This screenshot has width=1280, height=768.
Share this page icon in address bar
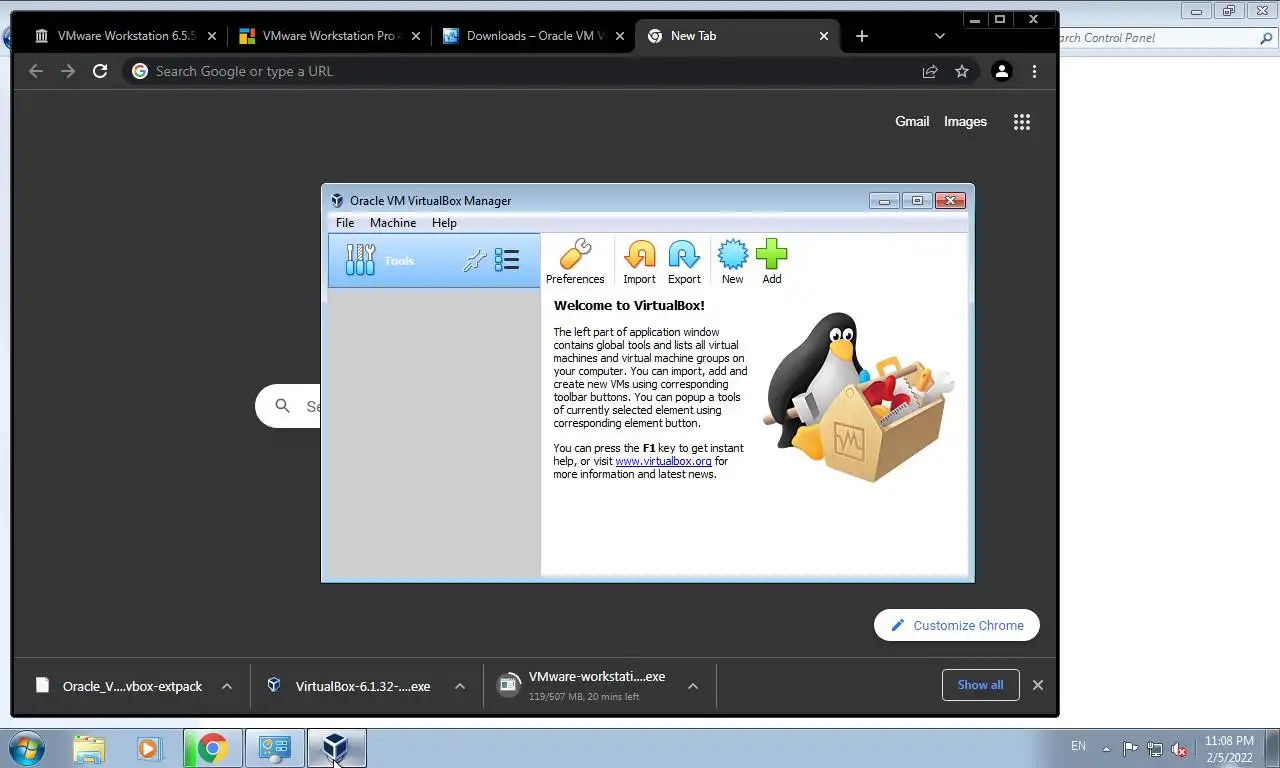(x=930, y=71)
